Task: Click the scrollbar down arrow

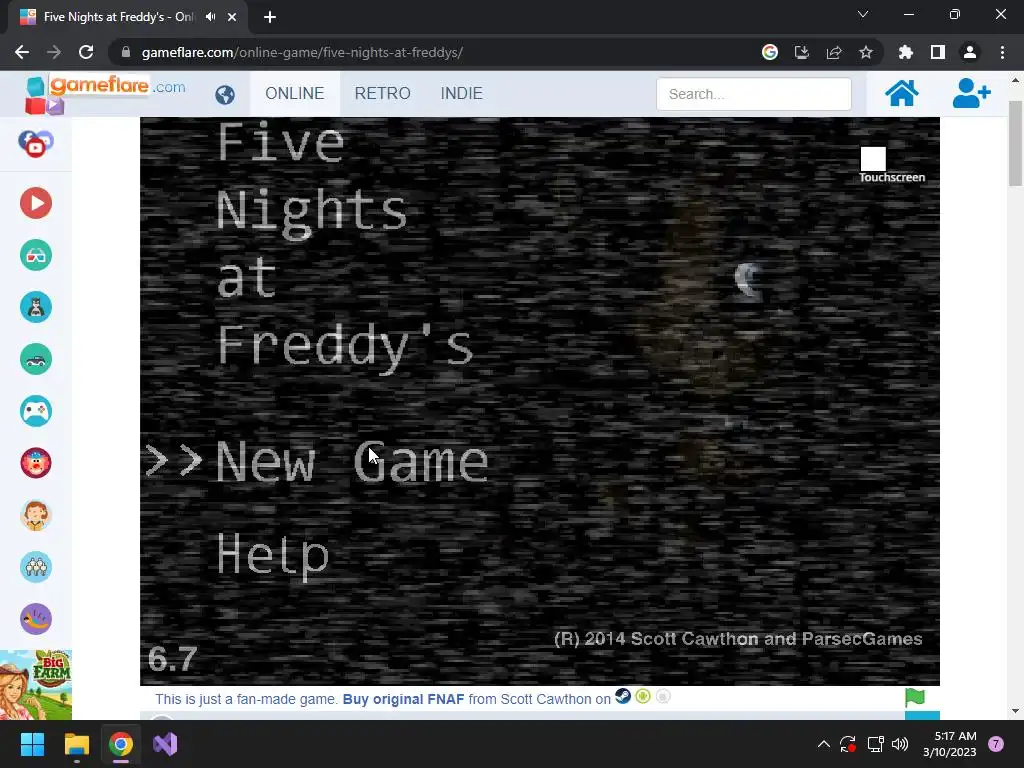Action: pyautogui.click(x=1015, y=711)
